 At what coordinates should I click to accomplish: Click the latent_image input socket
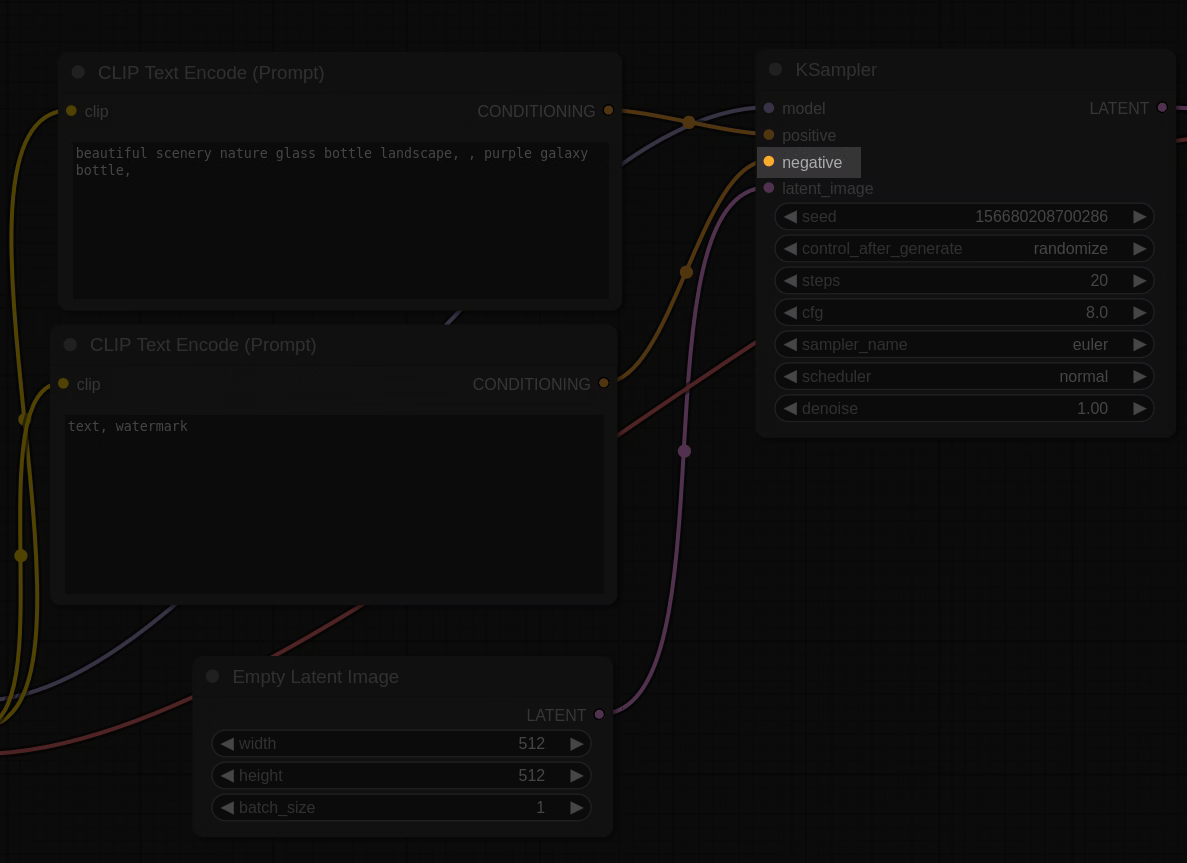click(x=769, y=188)
